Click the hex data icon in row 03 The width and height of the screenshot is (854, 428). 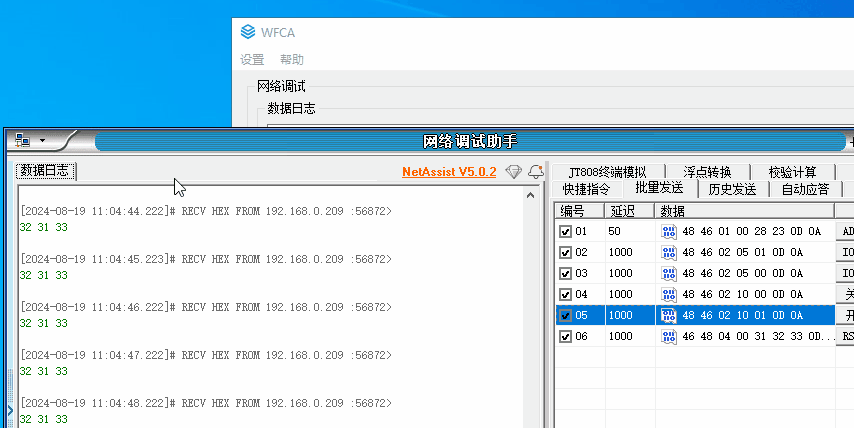[x=669, y=273]
